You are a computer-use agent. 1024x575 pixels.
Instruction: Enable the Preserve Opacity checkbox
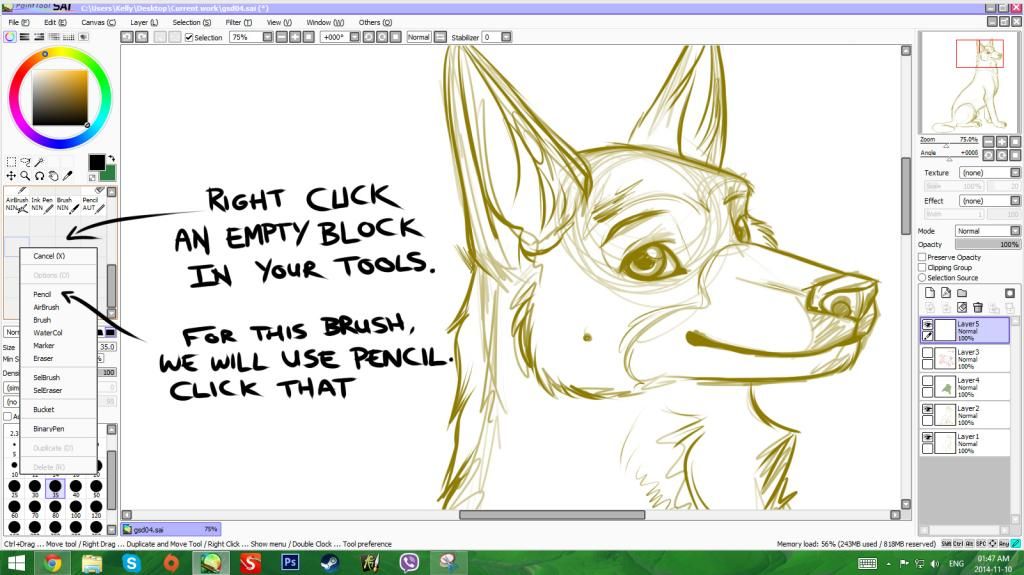click(922, 257)
